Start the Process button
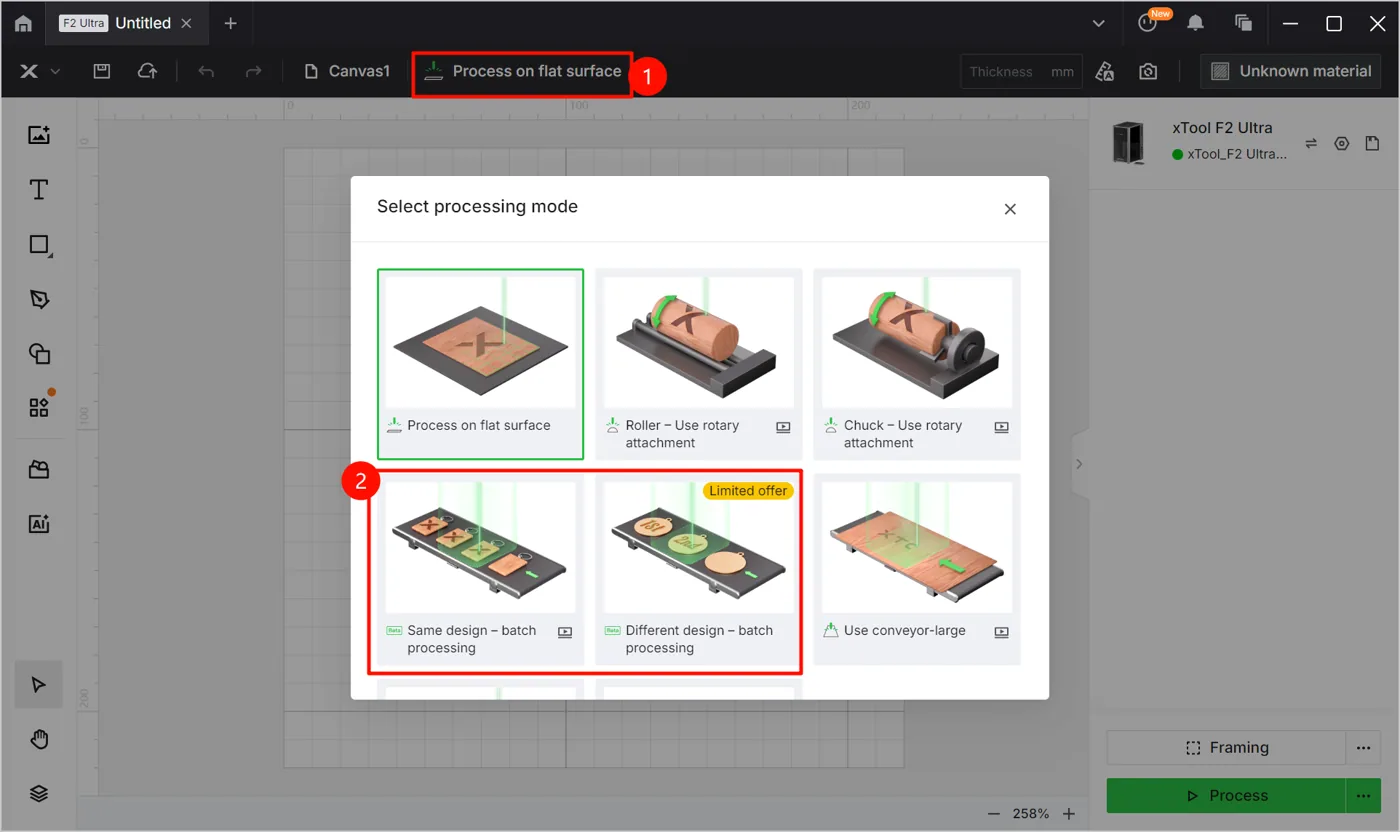 1226,796
